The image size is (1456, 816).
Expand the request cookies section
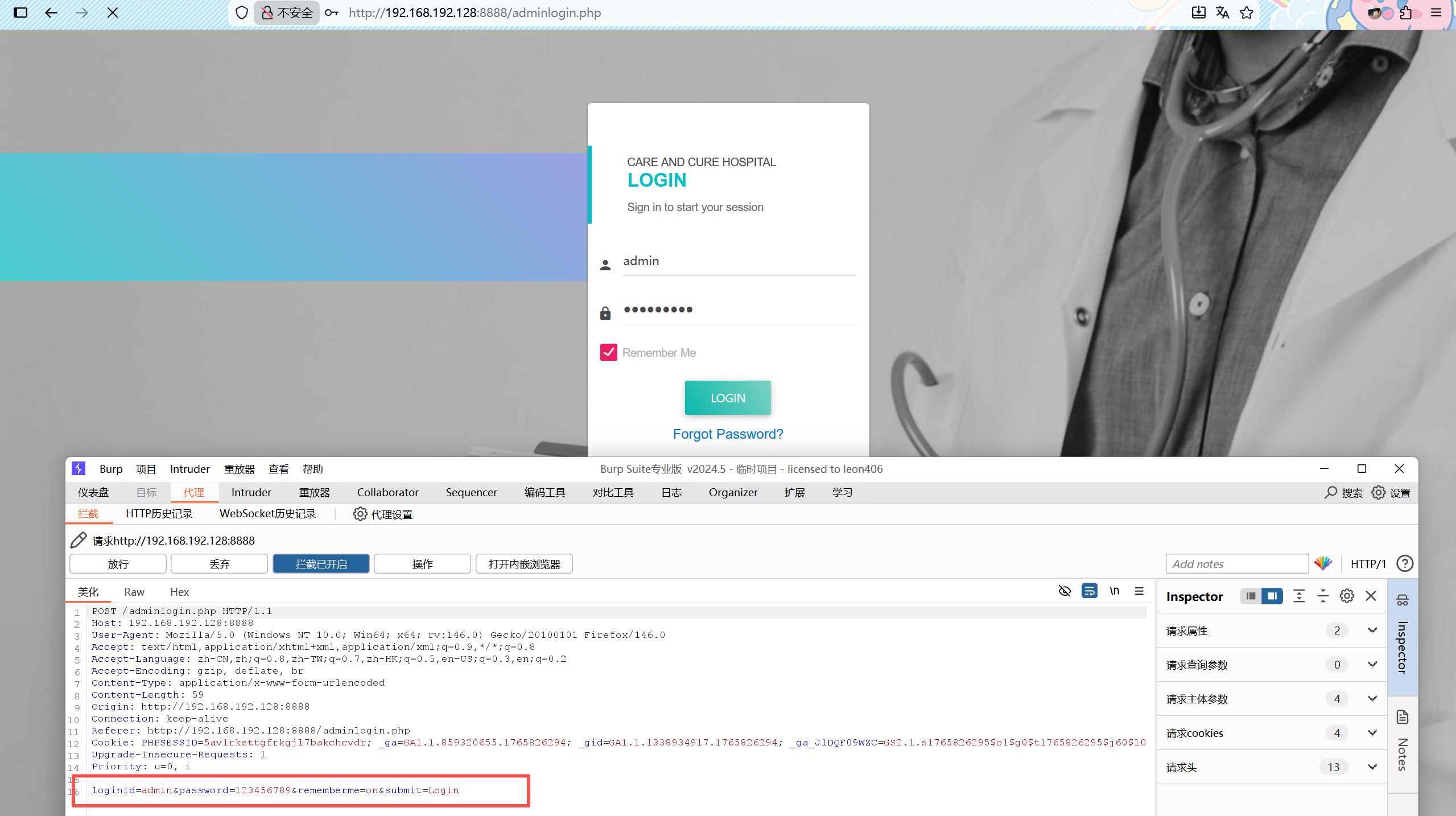coord(1372,732)
